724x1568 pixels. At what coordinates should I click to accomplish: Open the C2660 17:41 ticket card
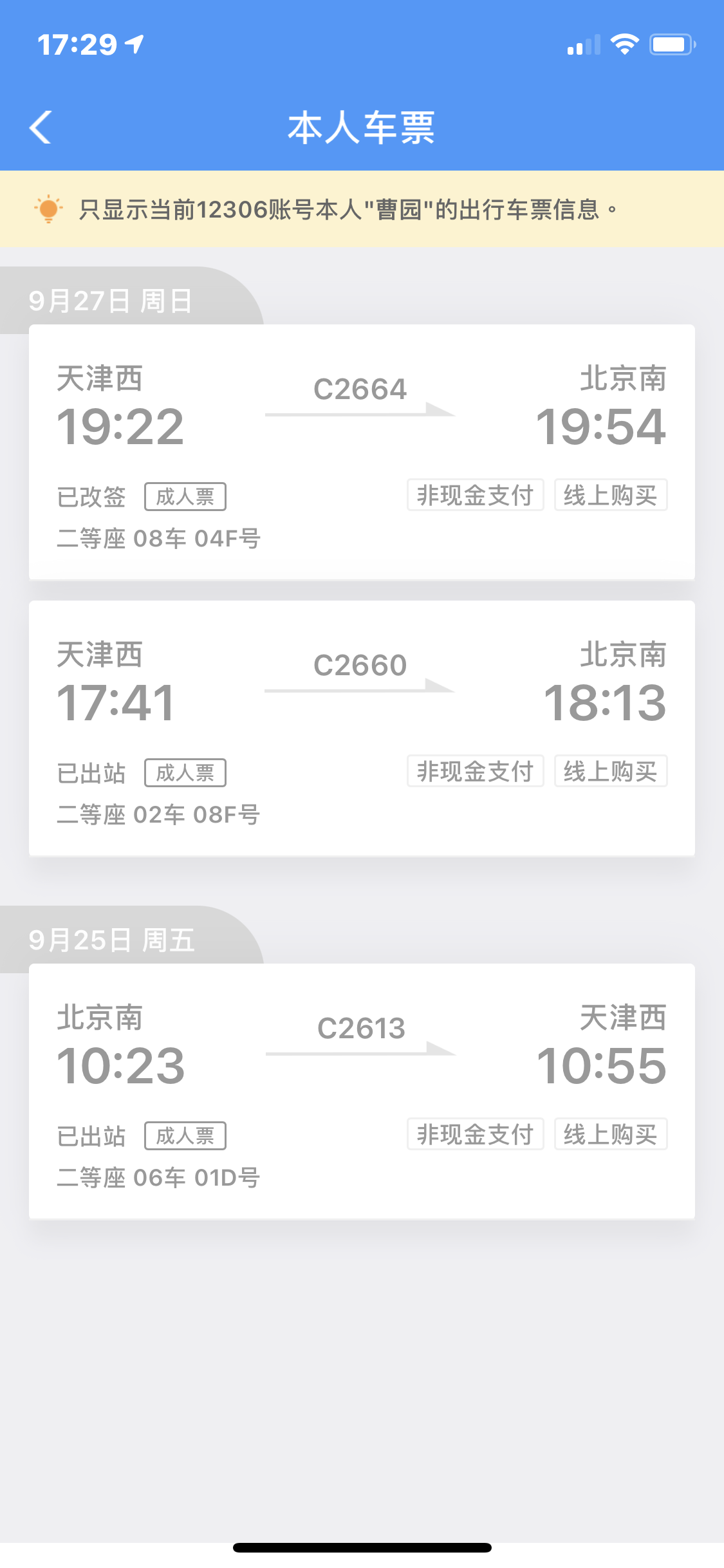tap(362, 728)
